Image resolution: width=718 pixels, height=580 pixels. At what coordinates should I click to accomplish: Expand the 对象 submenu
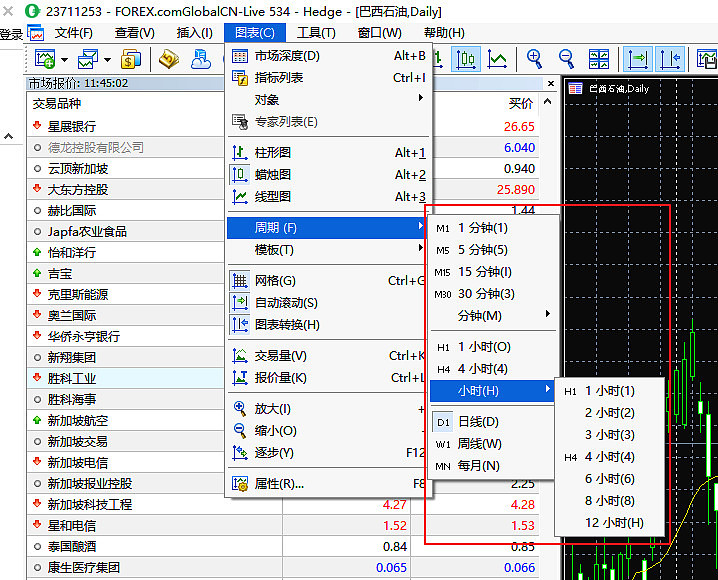[328, 100]
